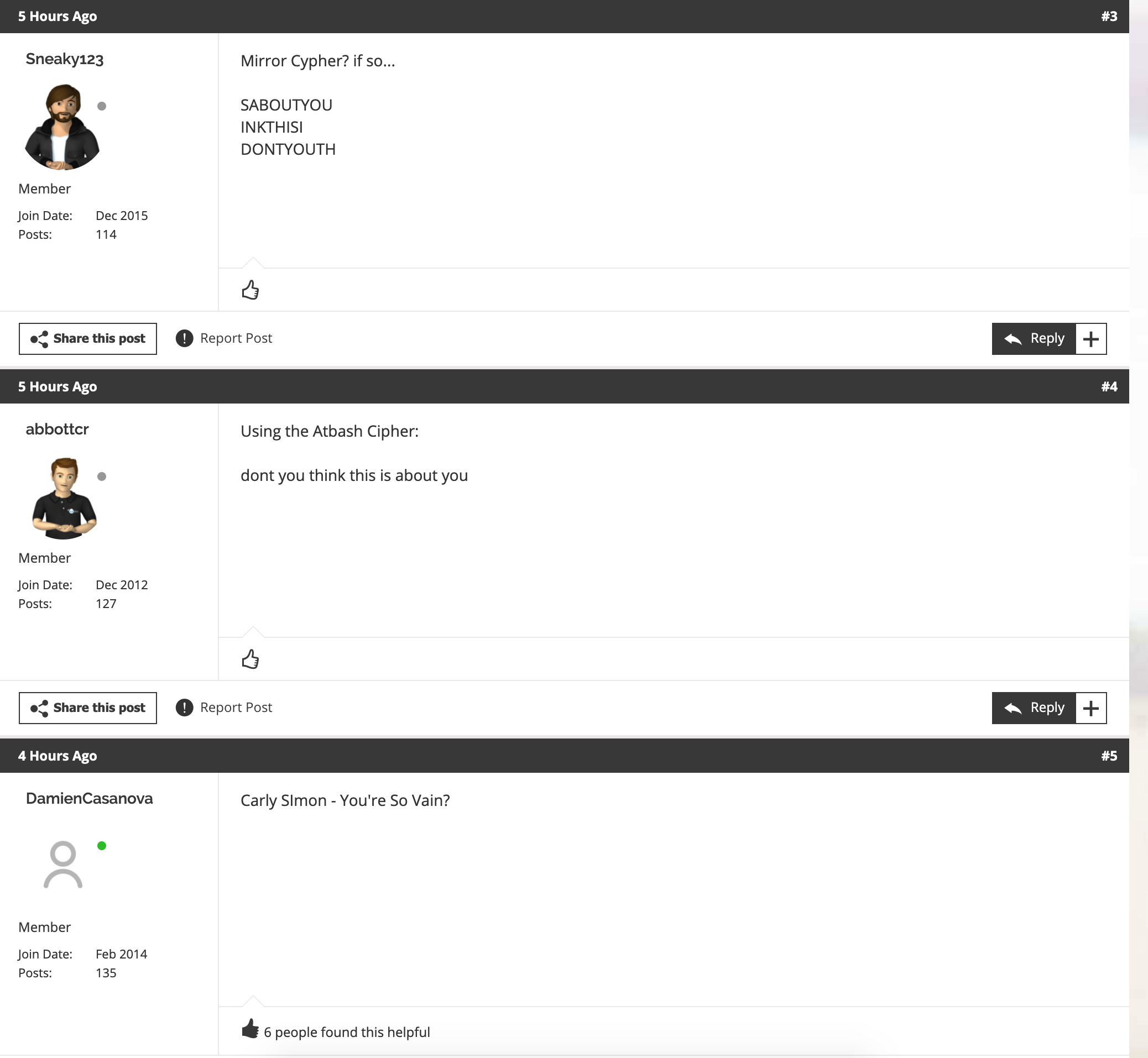The height and width of the screenshot is (1058, 1148).
Task: Click share icon in post #3 share button
Action: (39, 339)
